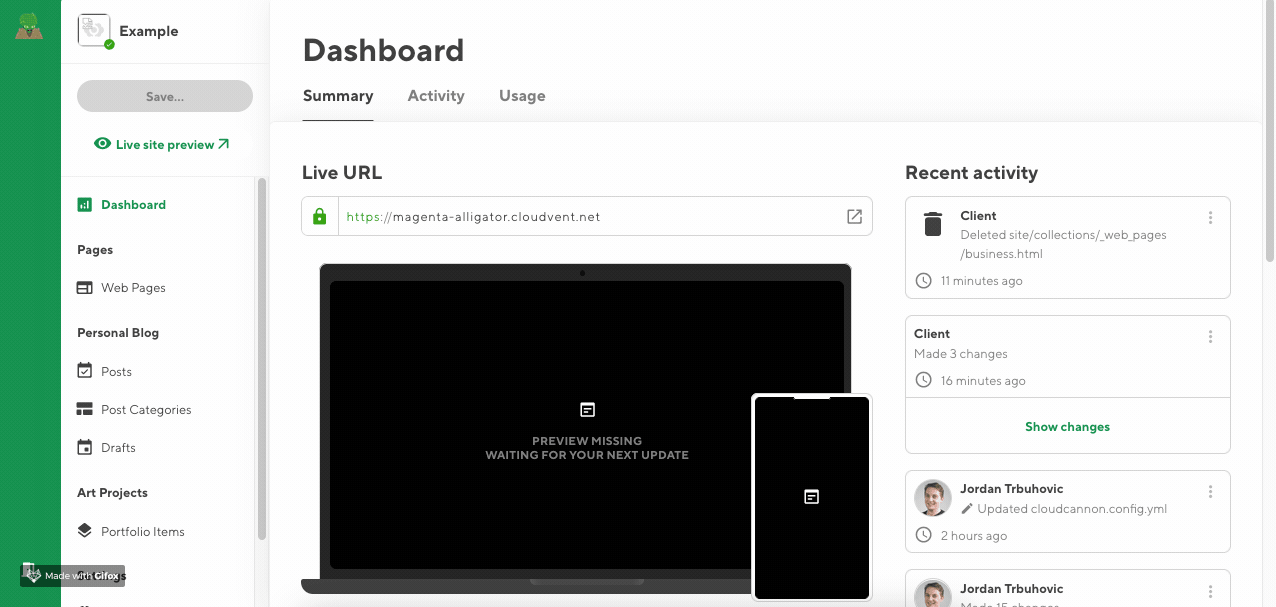Click the '11 minutes ago' timestamp
Viewport: 1276px width, 607px height.
coord(981,281)
